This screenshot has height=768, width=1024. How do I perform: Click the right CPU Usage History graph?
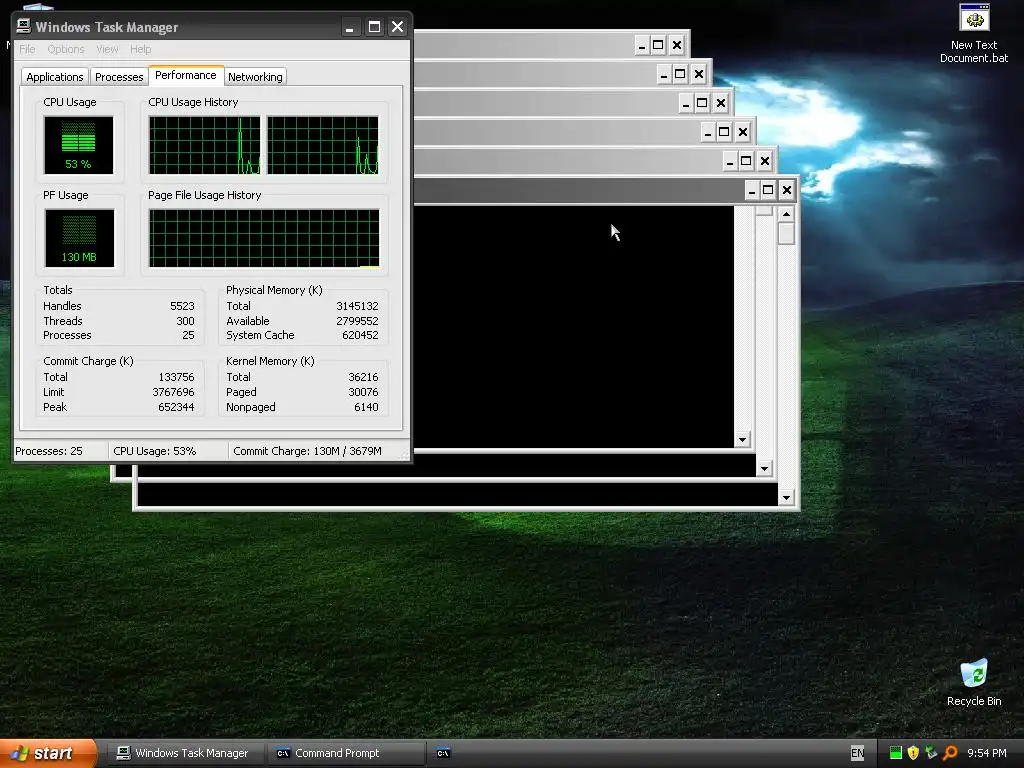[323, 145]
